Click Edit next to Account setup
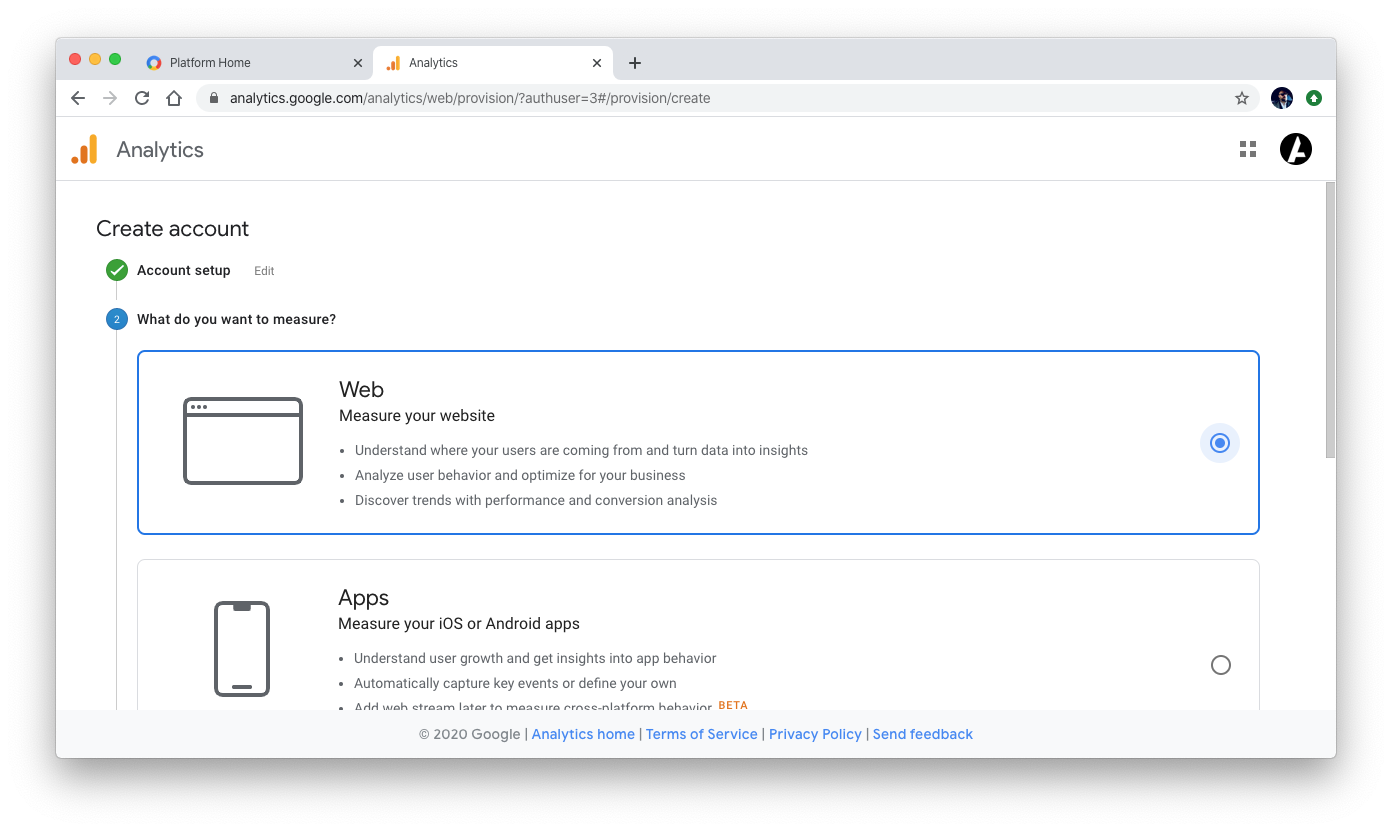This screenshot has height=832, width=1392. click(264, 271)
